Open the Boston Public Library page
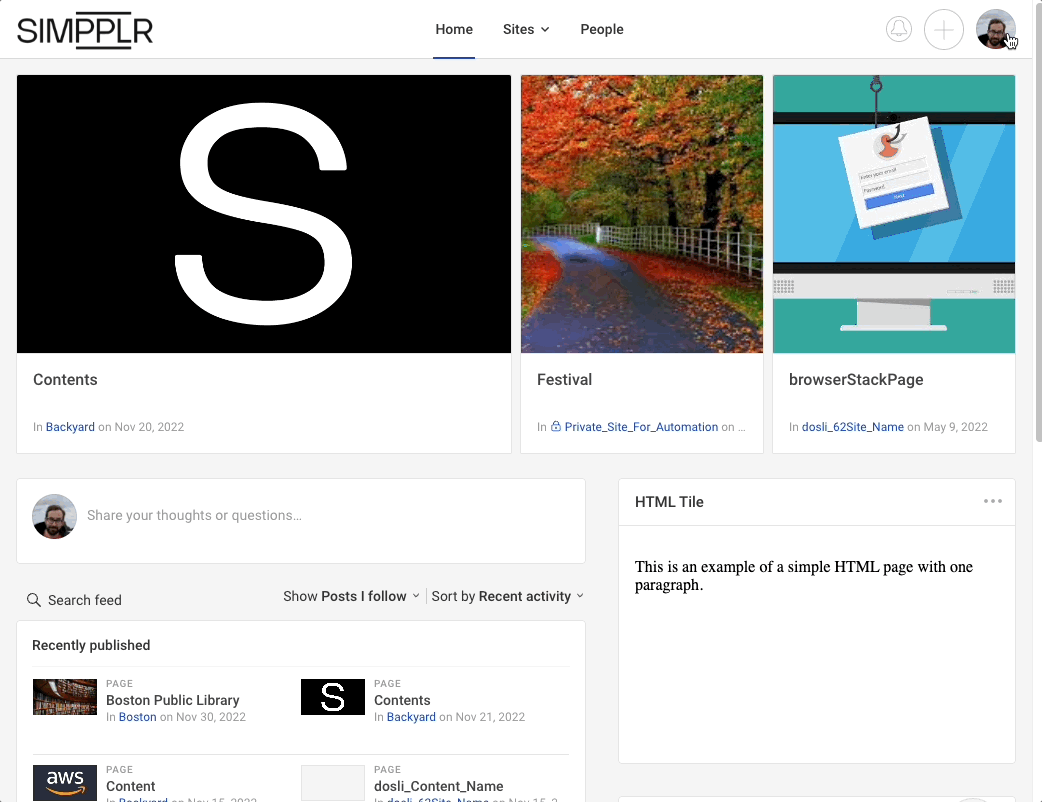Viewport: 1042px width, 802px height. coord(172,700)
